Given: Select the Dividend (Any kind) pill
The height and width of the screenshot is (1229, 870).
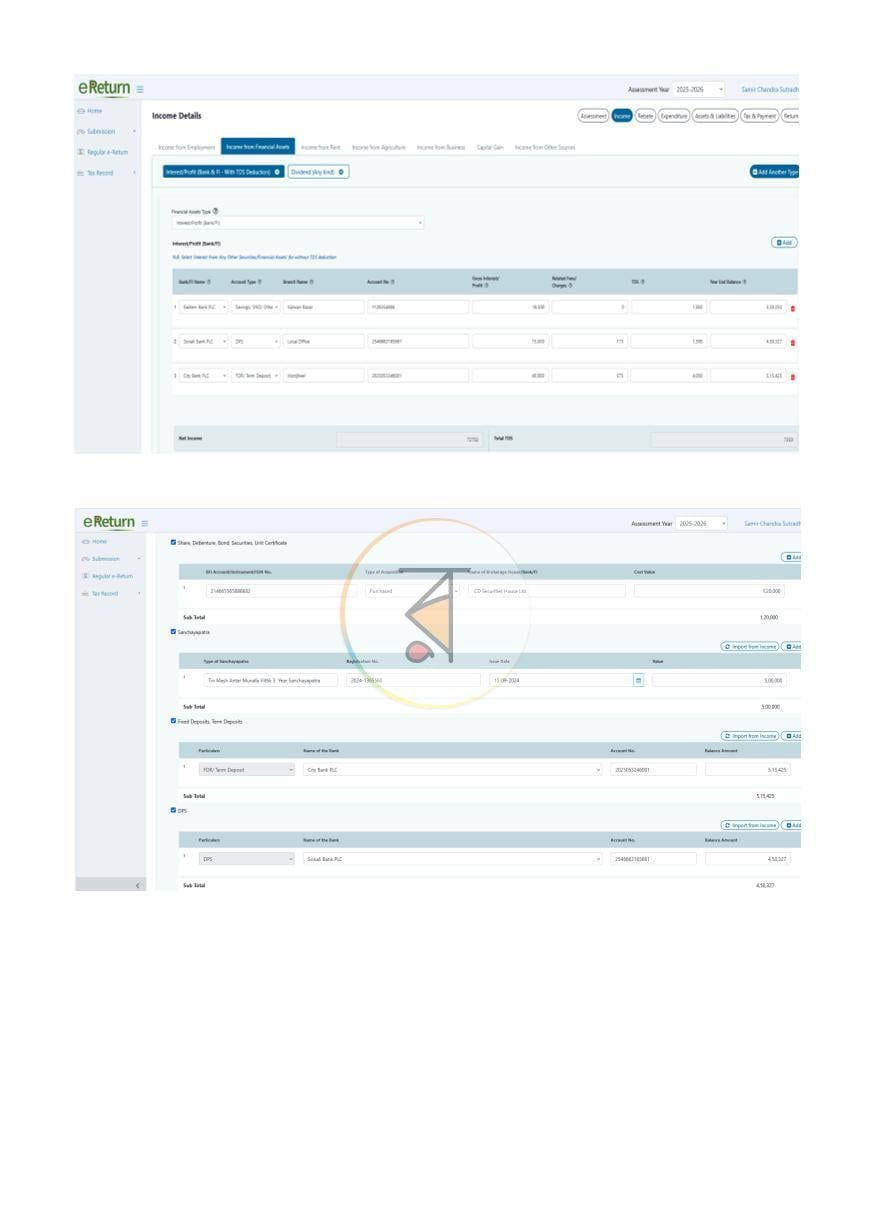Looking at the screenshot, I should coord(319,172).
